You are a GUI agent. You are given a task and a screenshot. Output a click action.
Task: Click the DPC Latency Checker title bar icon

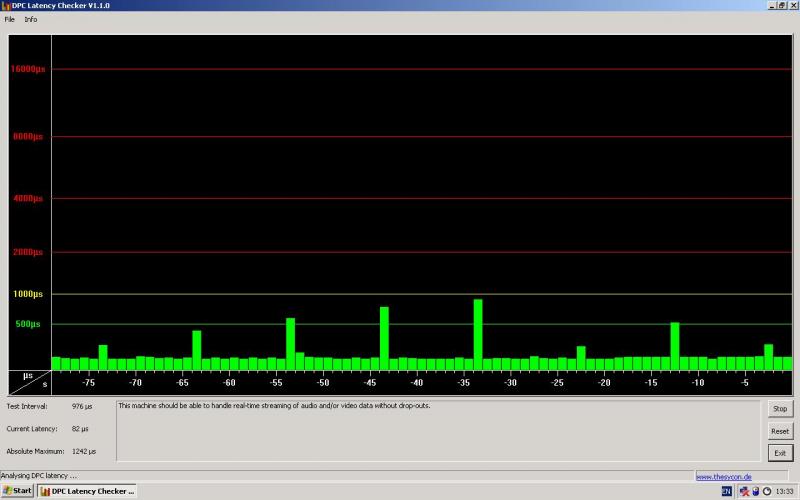(x=6, y=6)
